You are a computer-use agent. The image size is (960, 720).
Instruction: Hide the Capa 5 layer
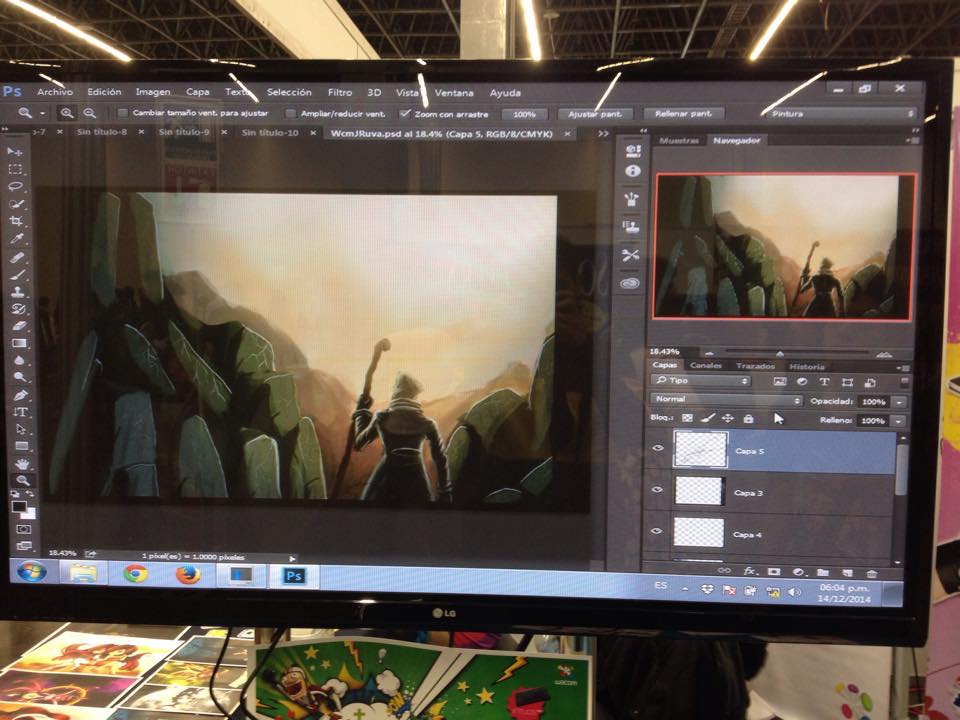[658, 448]
